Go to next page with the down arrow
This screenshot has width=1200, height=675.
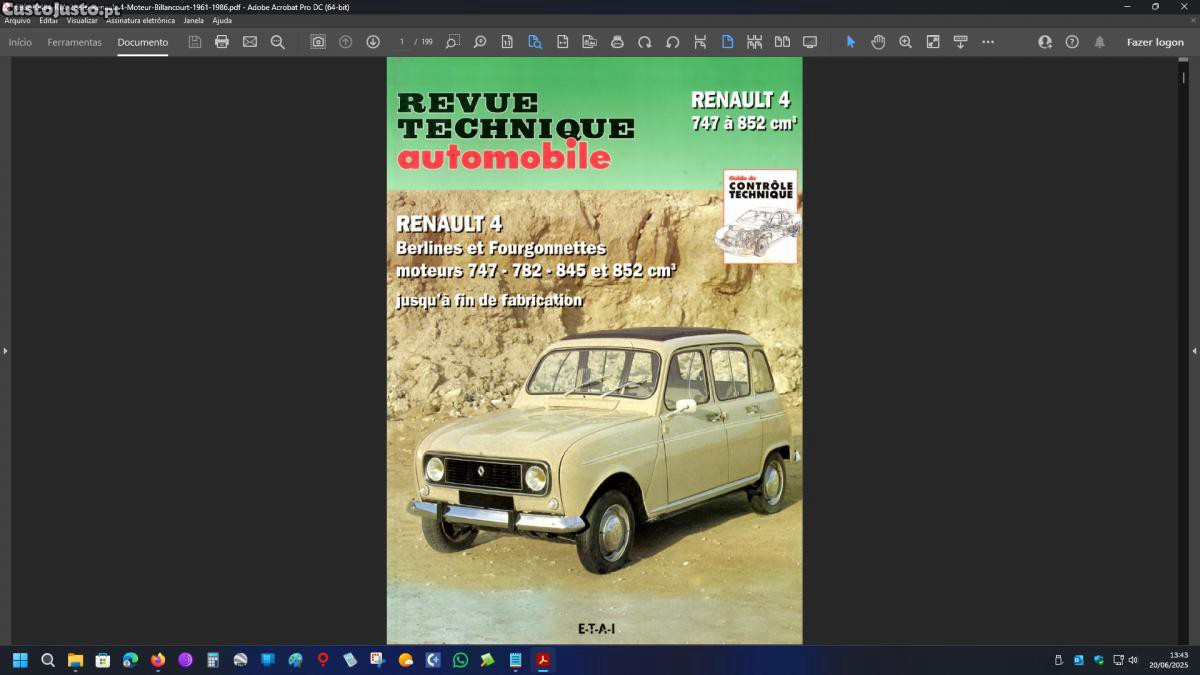tap(373, 42)
